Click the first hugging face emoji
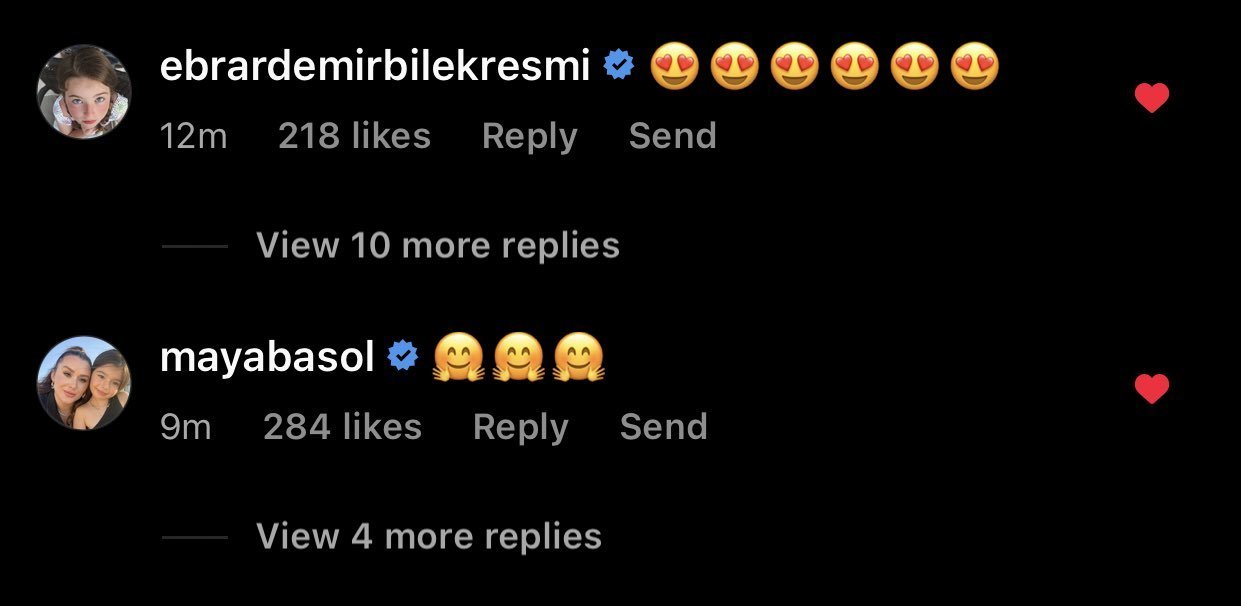1241x606 pixels. tap(457, 360)
